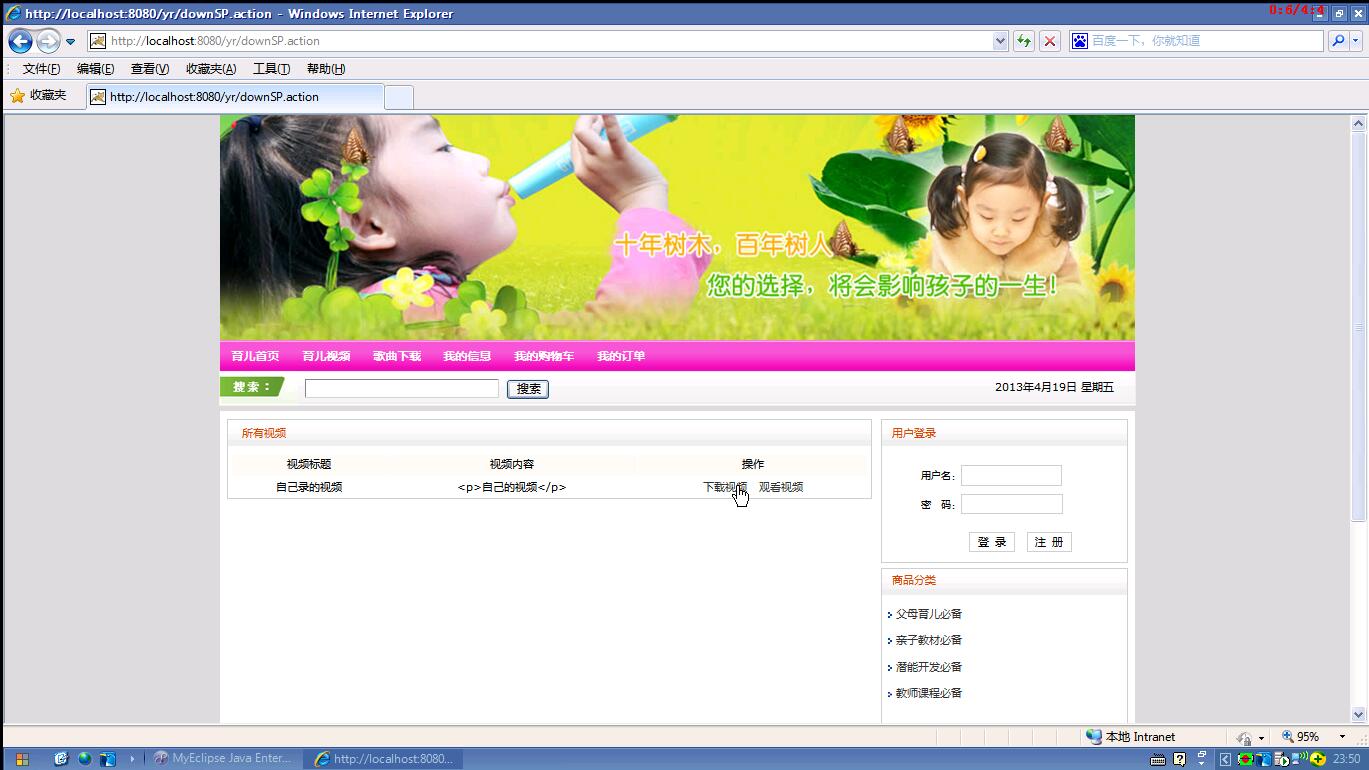Open the 潜能开发必备 category
The width and height of the screenshot is (1369, 770).
[928, 668]
